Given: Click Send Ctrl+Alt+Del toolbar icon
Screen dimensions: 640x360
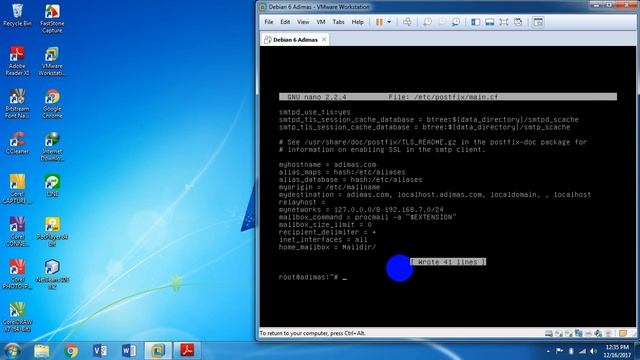Looking at the screenshot, I should pos(407,22).
